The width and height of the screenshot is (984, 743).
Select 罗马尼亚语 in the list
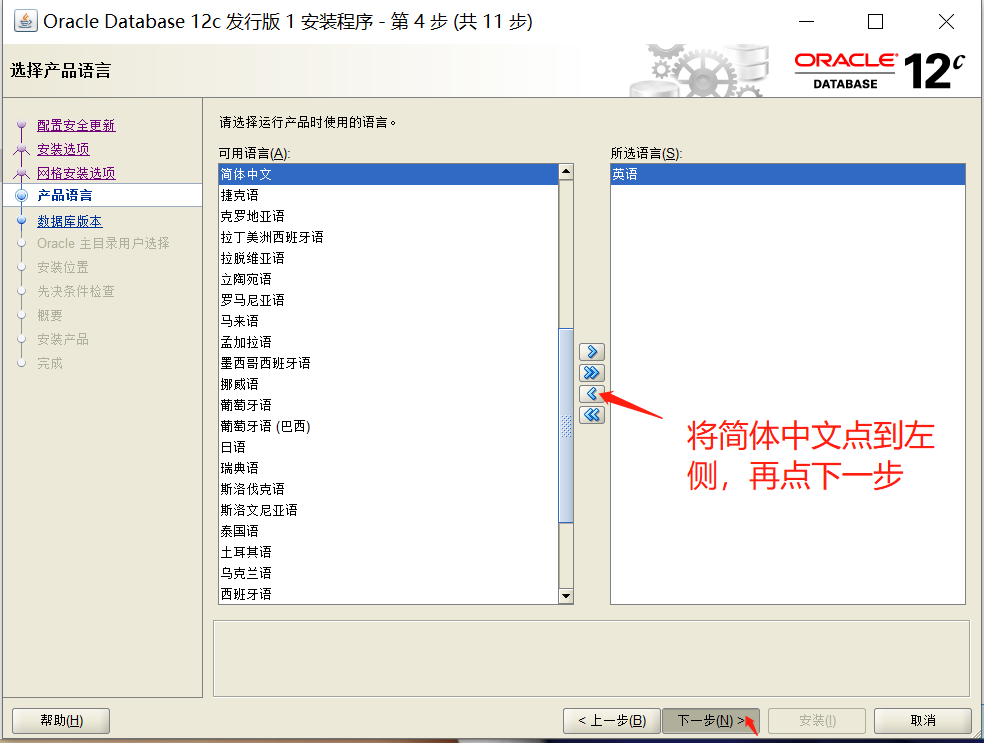tap(388, 301)
